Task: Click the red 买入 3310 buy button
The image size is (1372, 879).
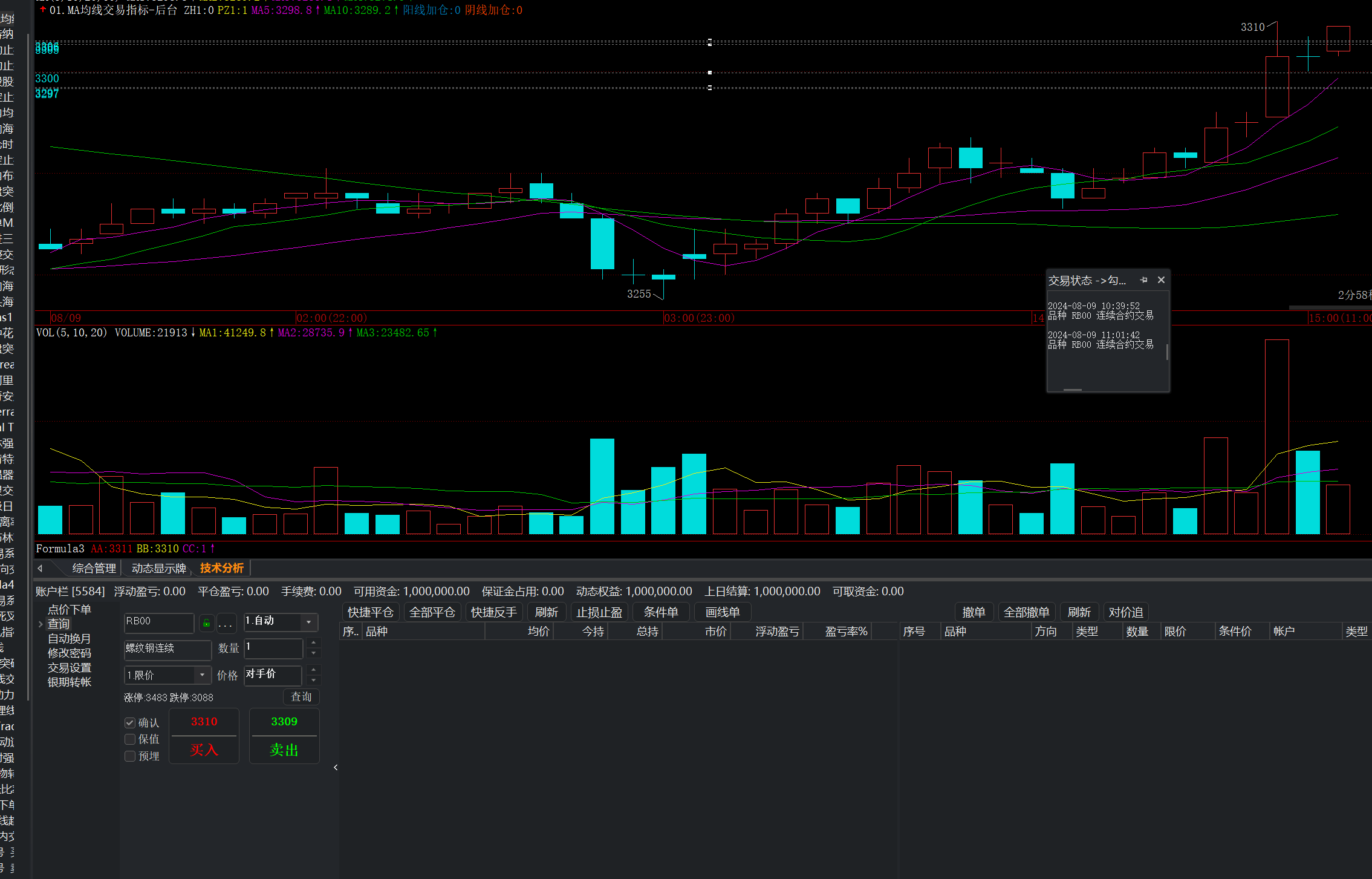Action: [204, 736]
